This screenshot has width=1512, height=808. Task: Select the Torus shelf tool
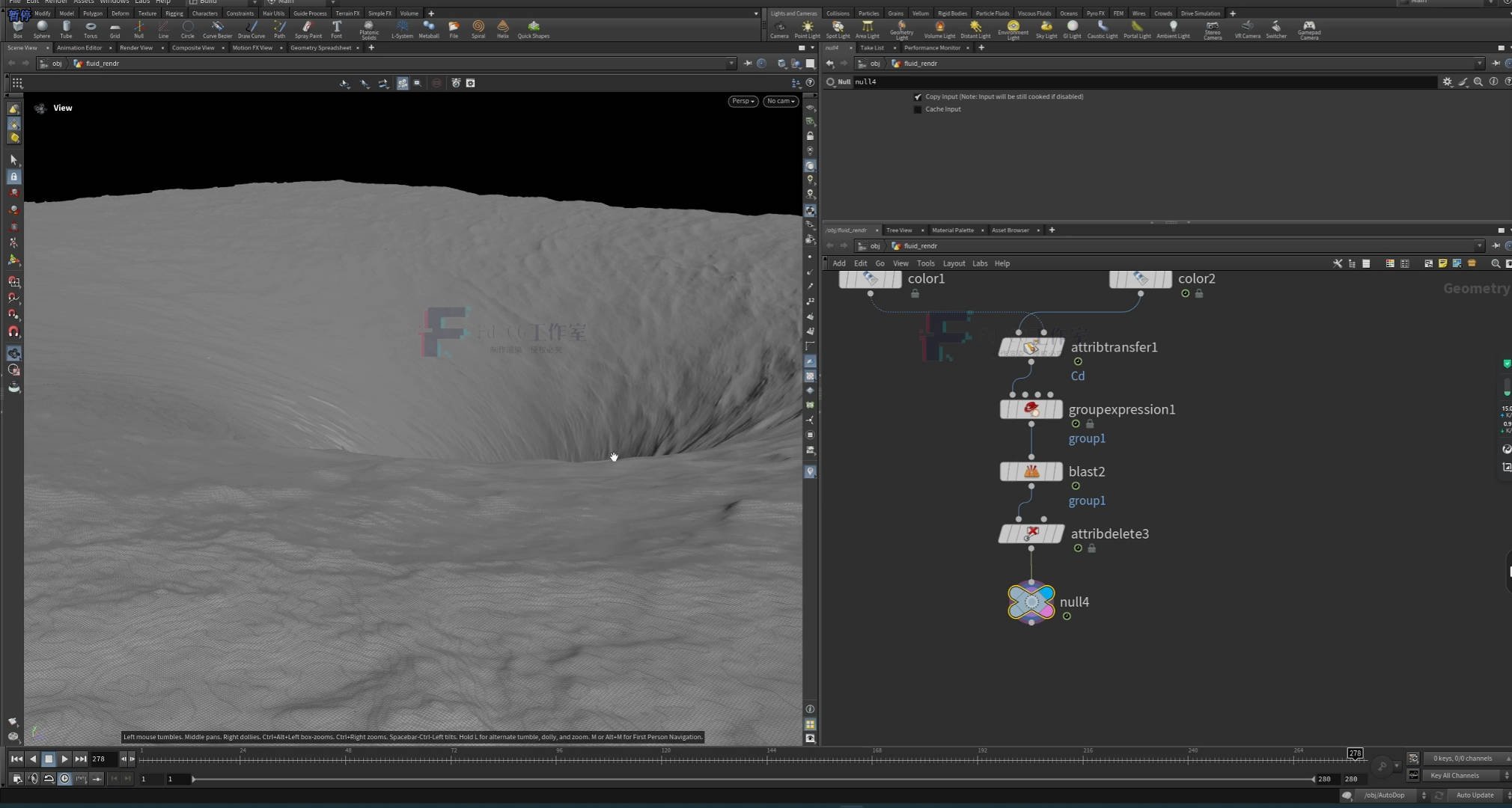point(91,28)
